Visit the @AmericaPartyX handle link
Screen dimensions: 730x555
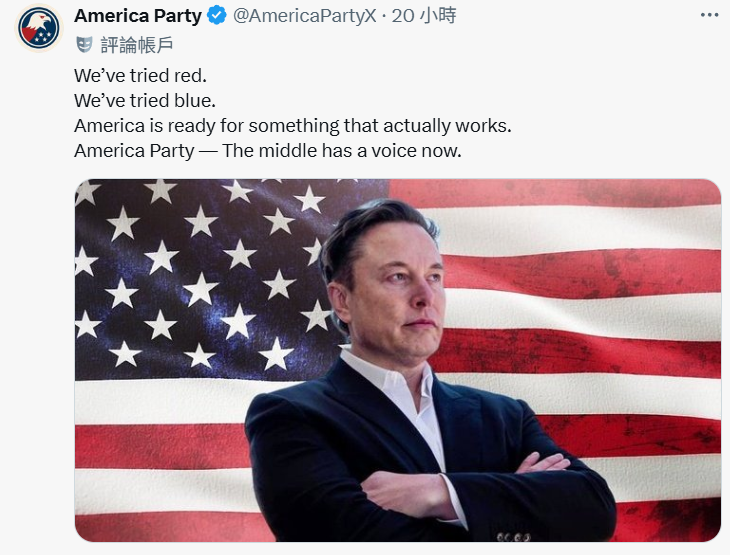click(x=304, y=16)
